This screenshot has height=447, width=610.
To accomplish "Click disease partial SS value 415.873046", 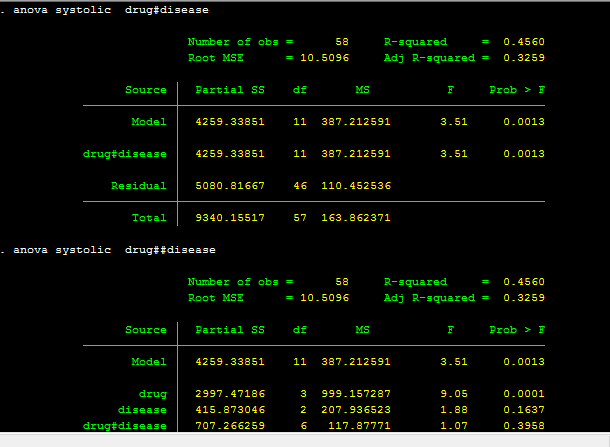I will tap(230, 410).
